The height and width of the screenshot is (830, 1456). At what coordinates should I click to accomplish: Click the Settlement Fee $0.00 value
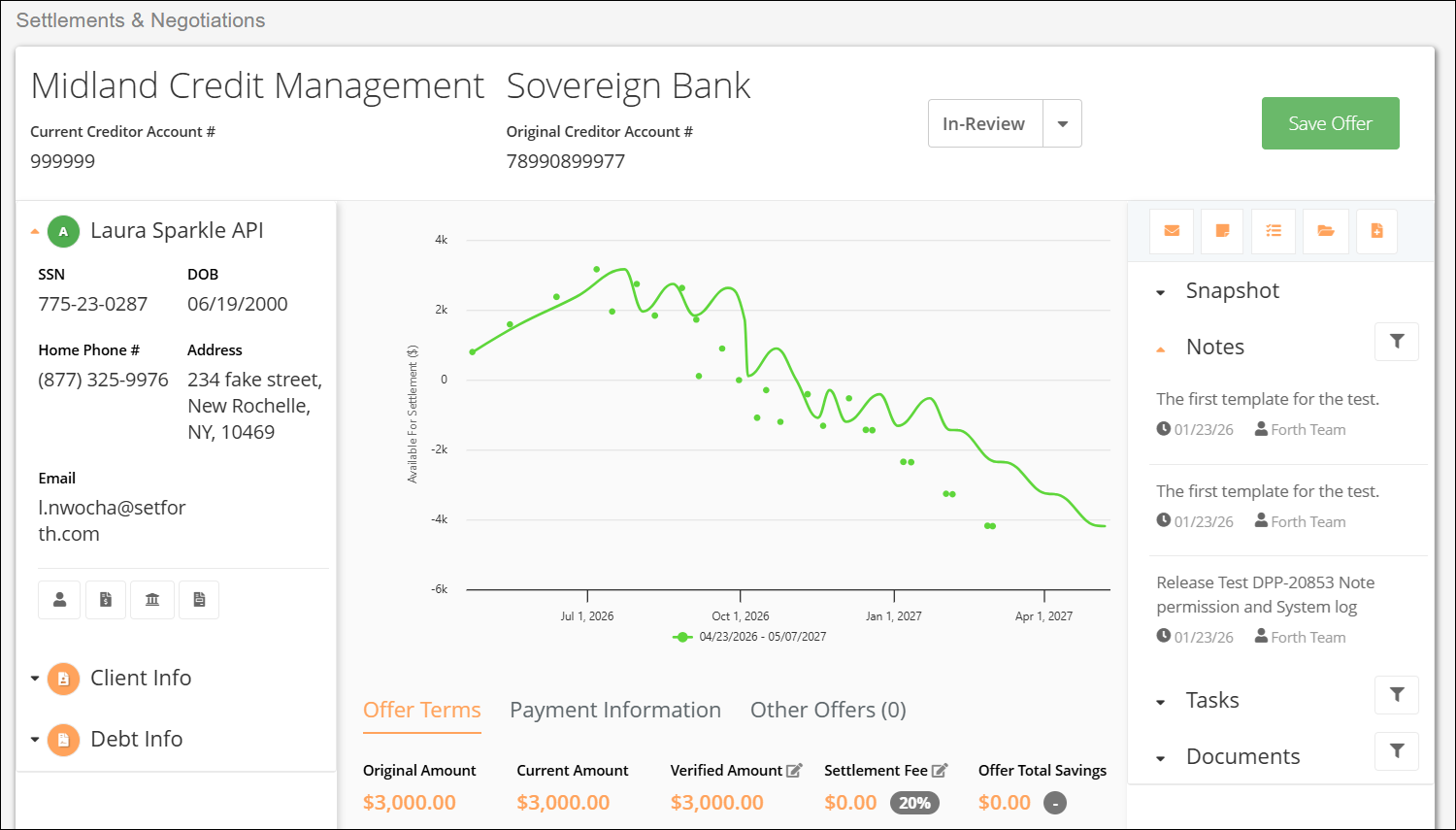coord(850,803)
